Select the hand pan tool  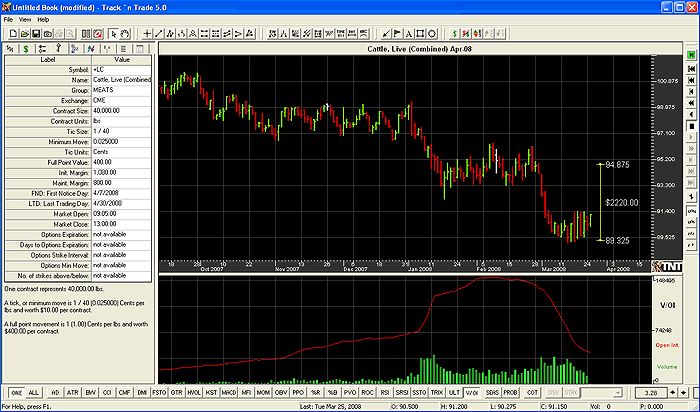(125, 33)
